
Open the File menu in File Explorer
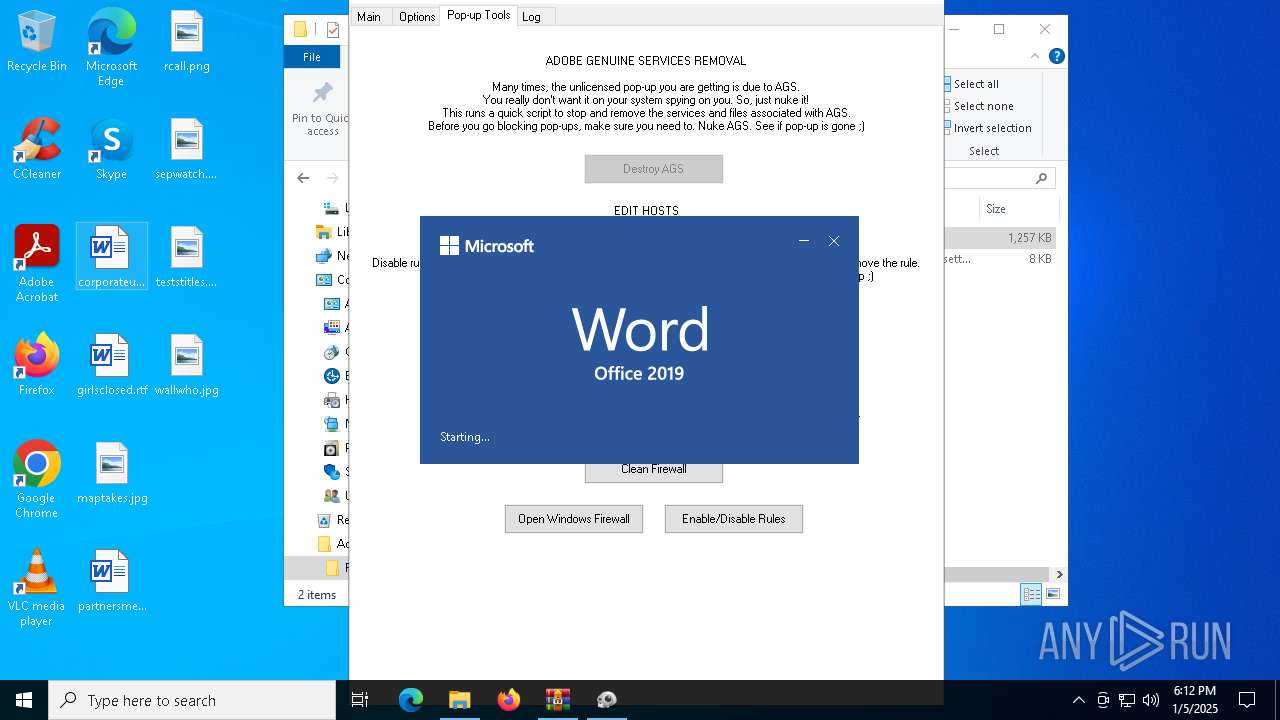click(x=312, y=57)
